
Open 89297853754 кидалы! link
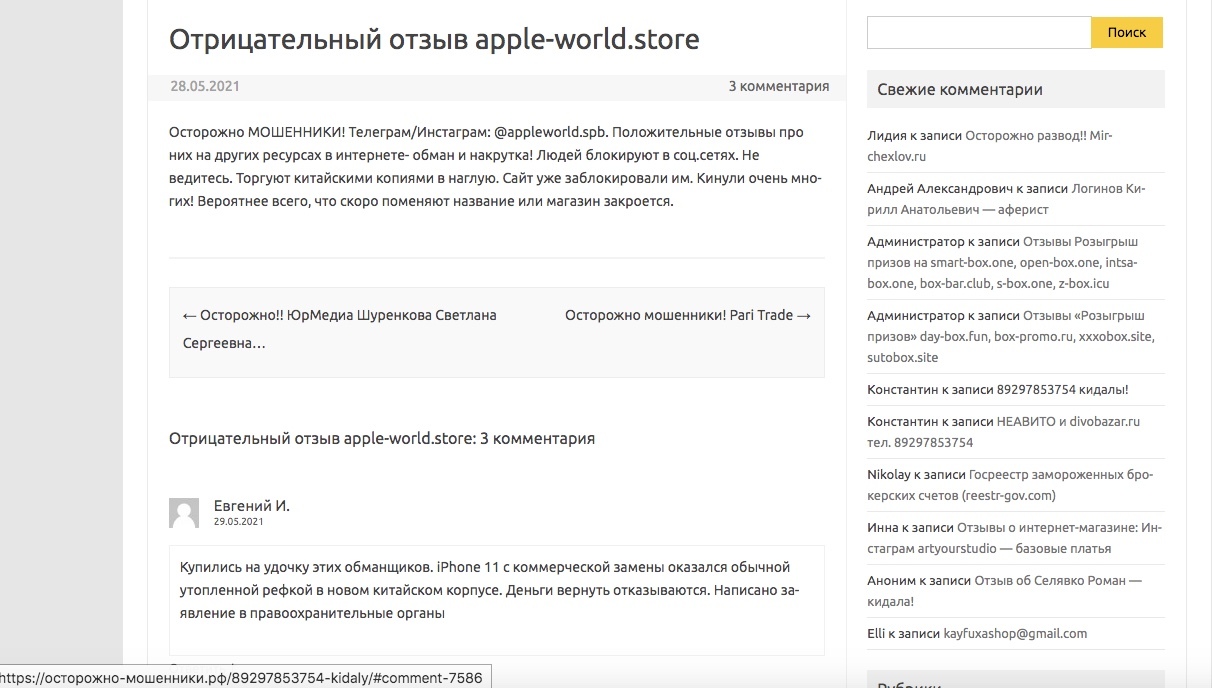coord(1062,390)
